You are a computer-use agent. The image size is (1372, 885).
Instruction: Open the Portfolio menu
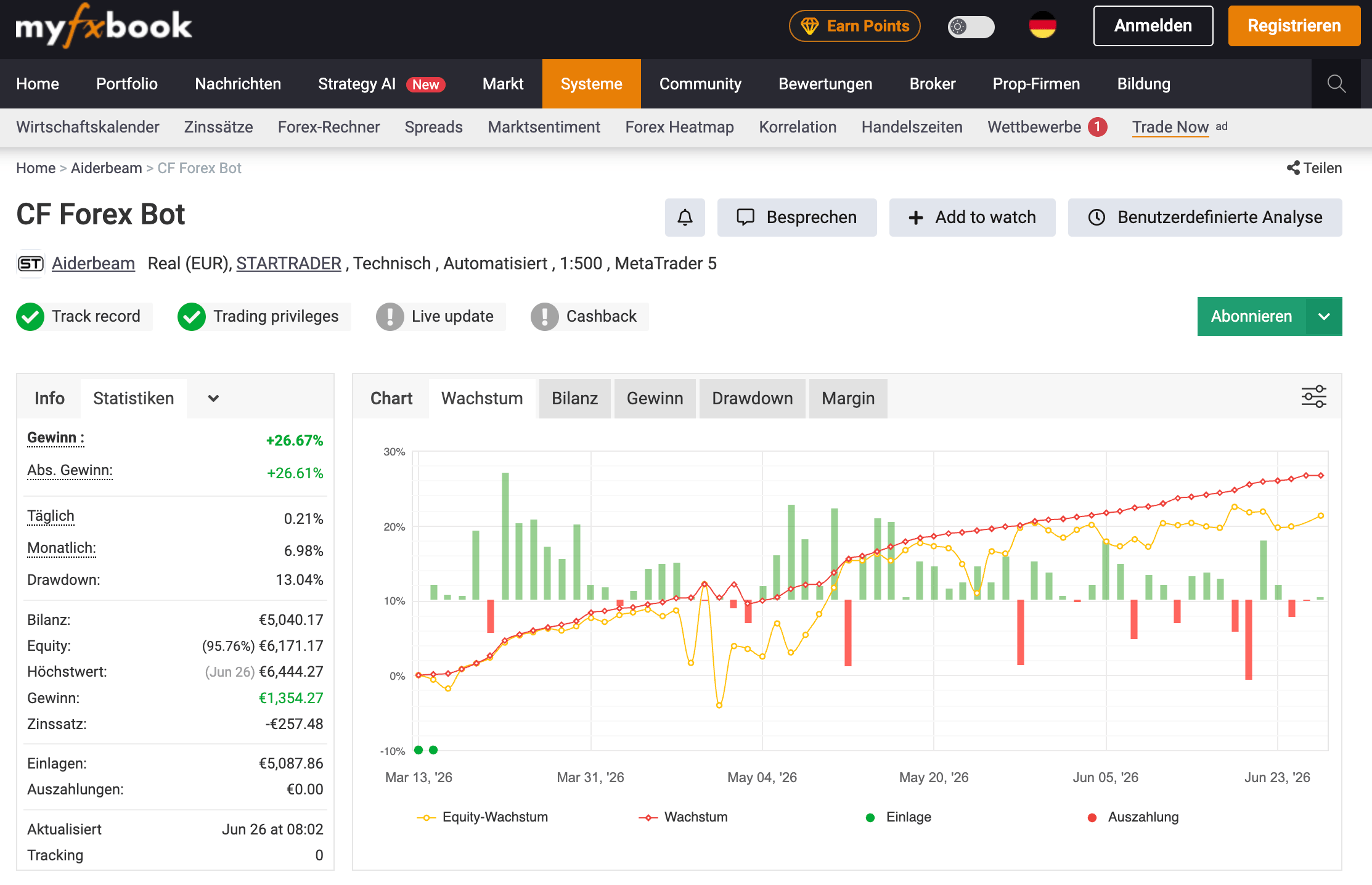(x=127, y=84)
